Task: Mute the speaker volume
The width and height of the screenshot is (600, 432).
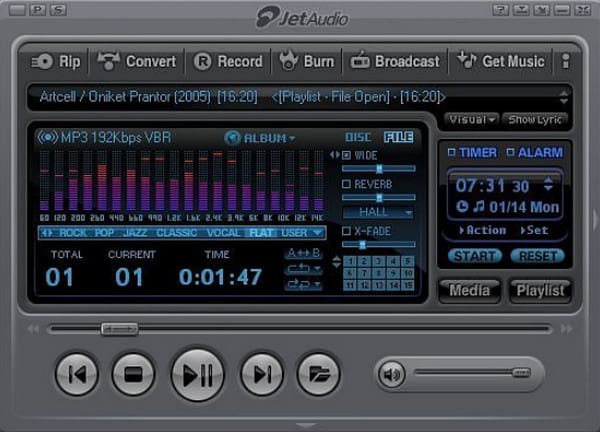Action: (x=391, y=374)
